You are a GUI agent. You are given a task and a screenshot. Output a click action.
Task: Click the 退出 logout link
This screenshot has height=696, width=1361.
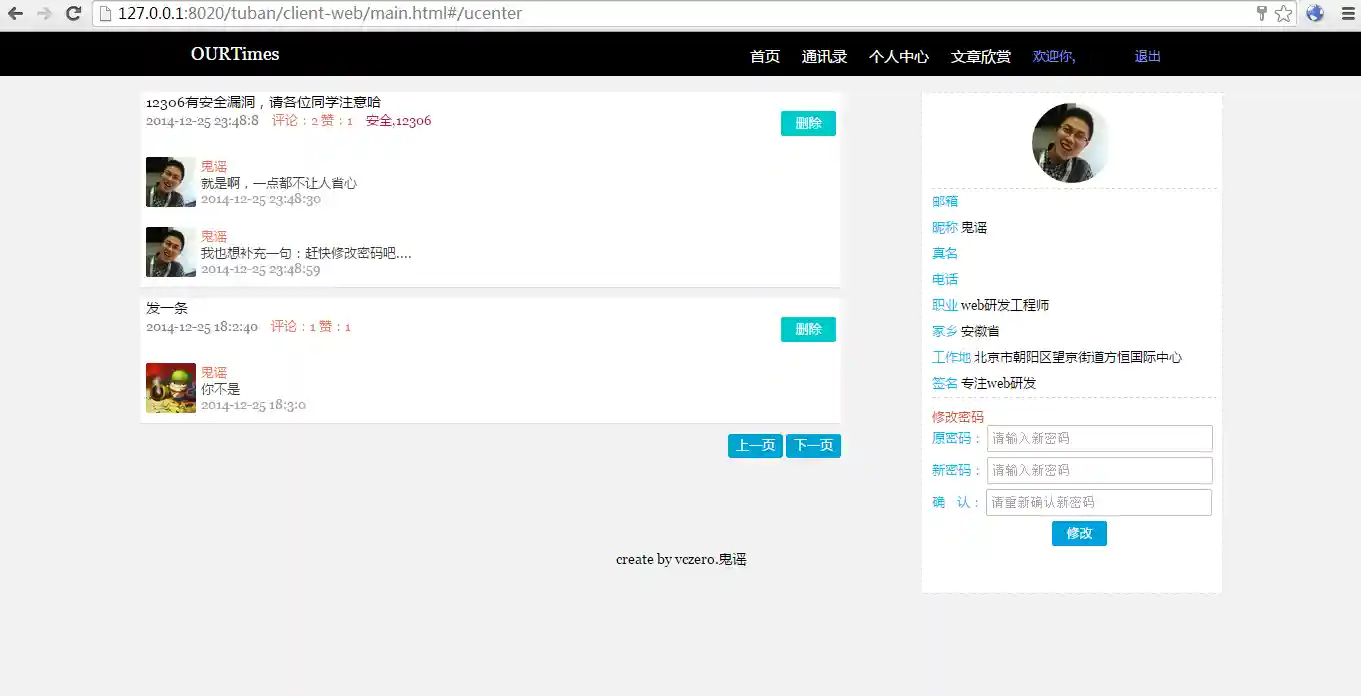[x=1147, y=57]
